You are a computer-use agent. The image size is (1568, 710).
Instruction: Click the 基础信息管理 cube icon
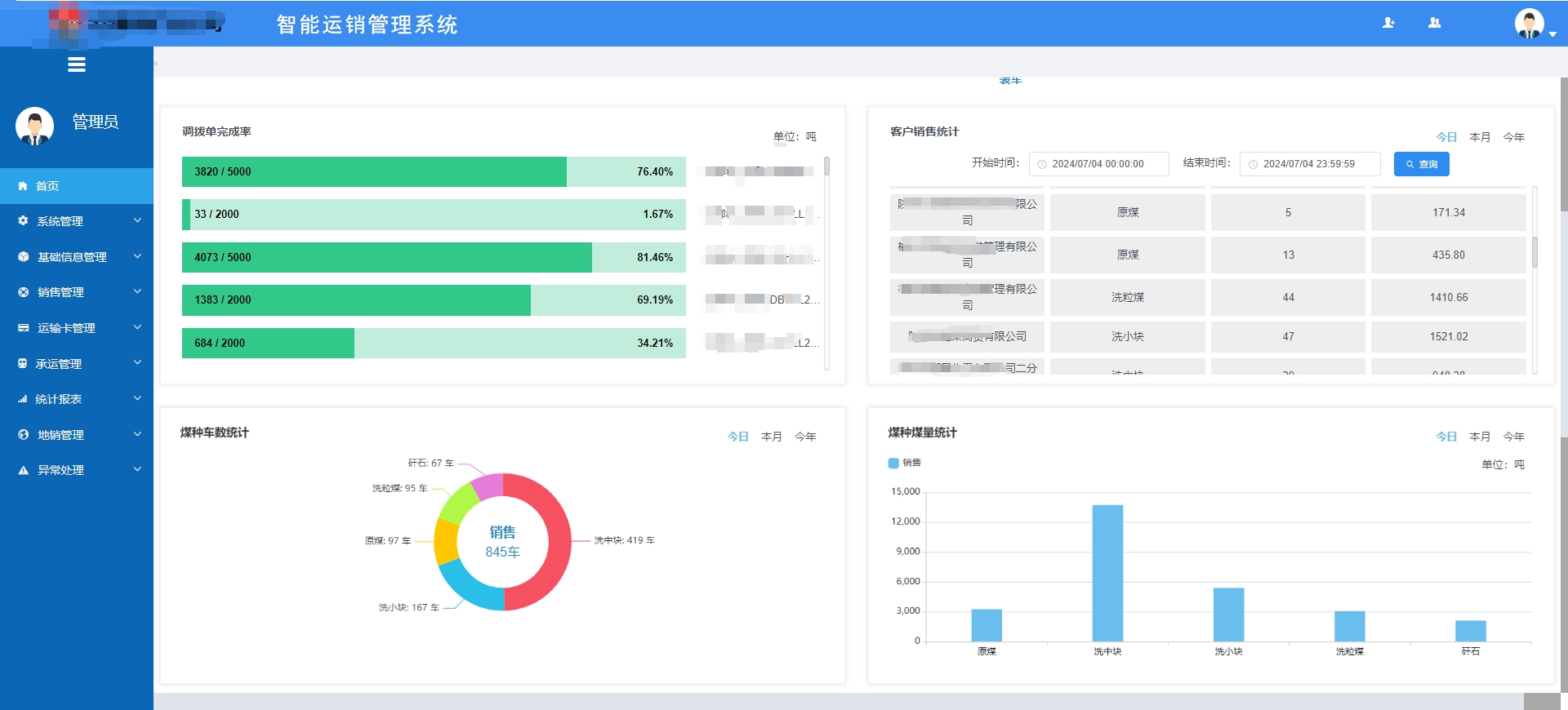[x=23, y=257]
